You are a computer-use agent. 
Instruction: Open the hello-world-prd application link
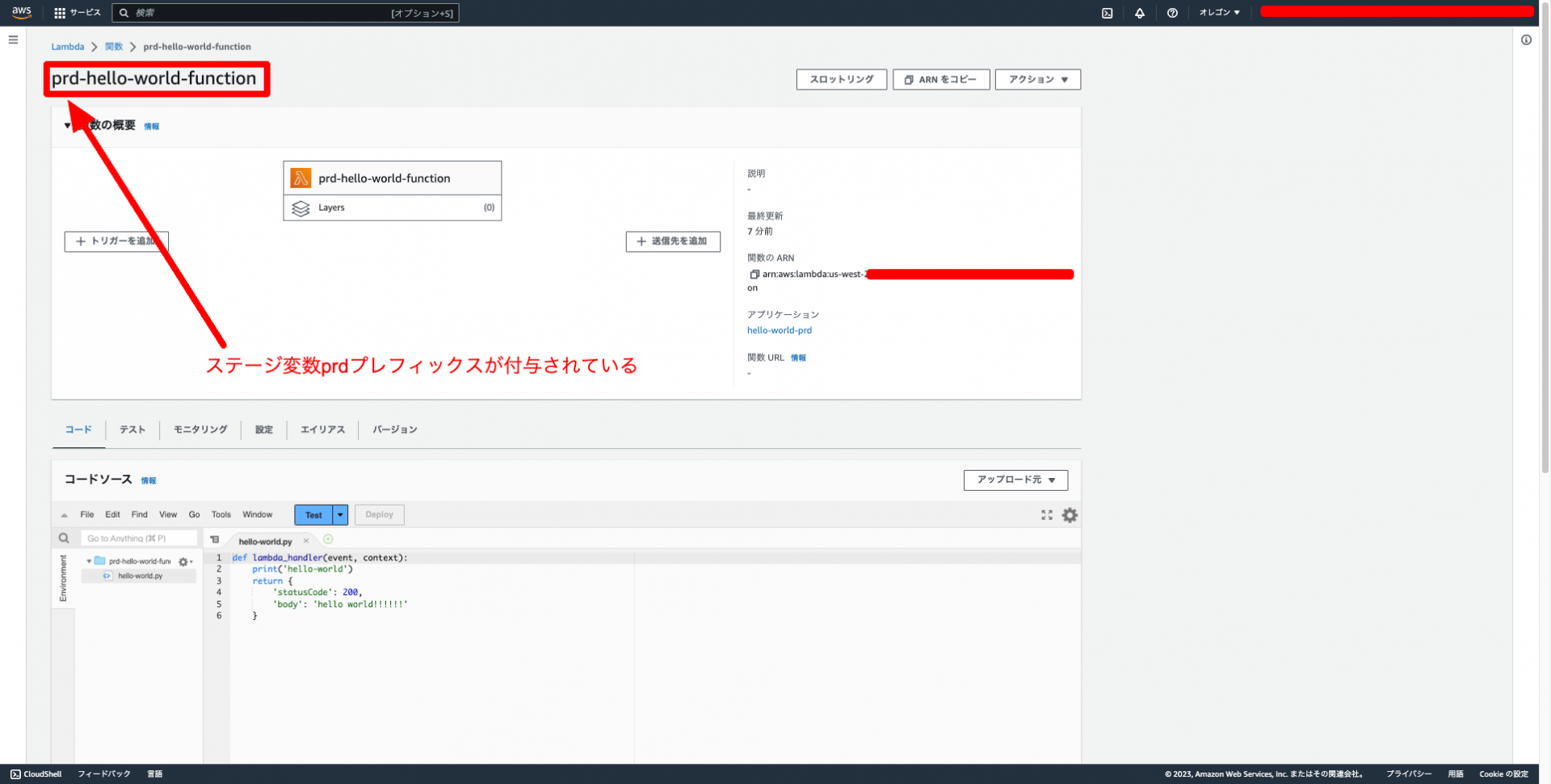(779, 329)
